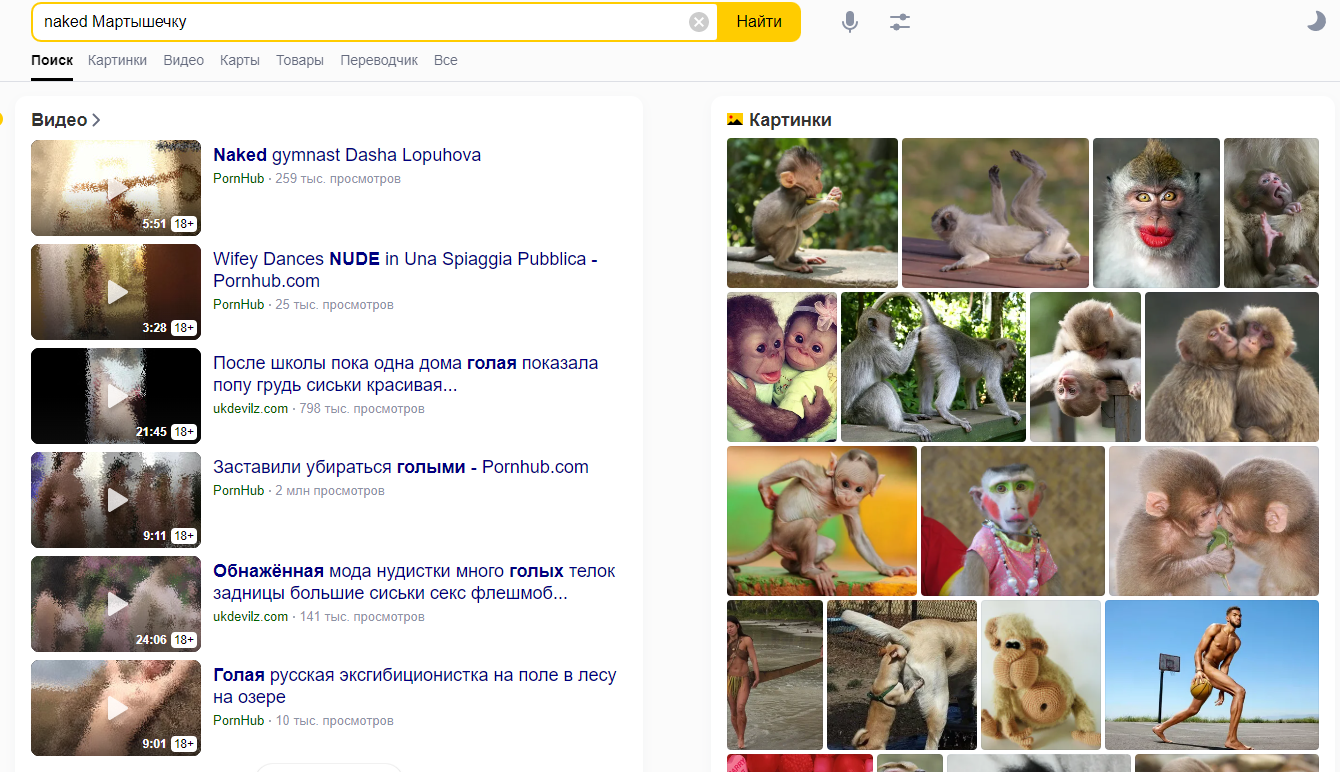Switch to the Картинки tab

(117, 60)
